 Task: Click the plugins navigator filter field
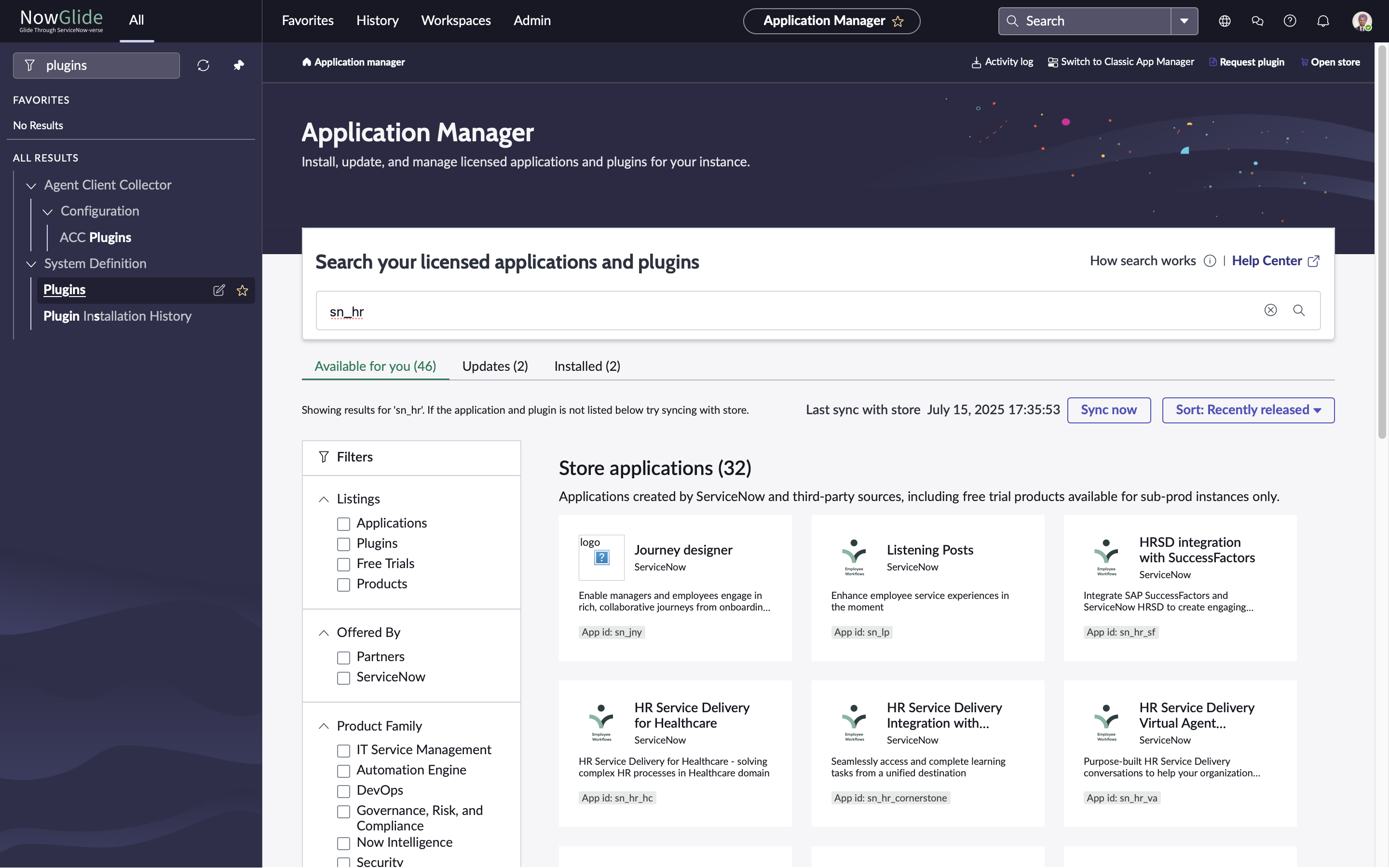click(x=96, y=66)
